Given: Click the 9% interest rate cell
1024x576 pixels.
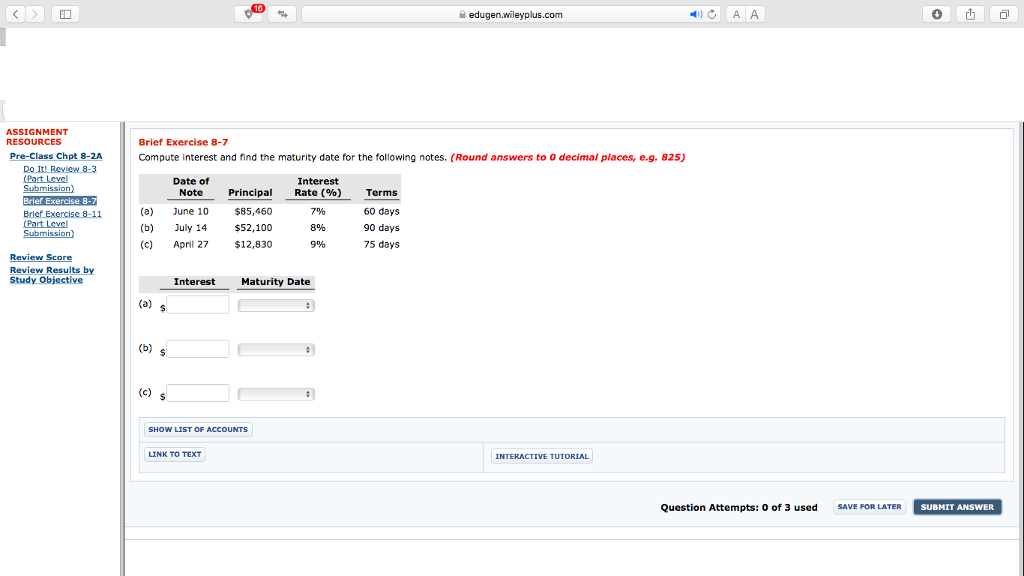Looking at the screenshot, I should [x=318, y=244].
